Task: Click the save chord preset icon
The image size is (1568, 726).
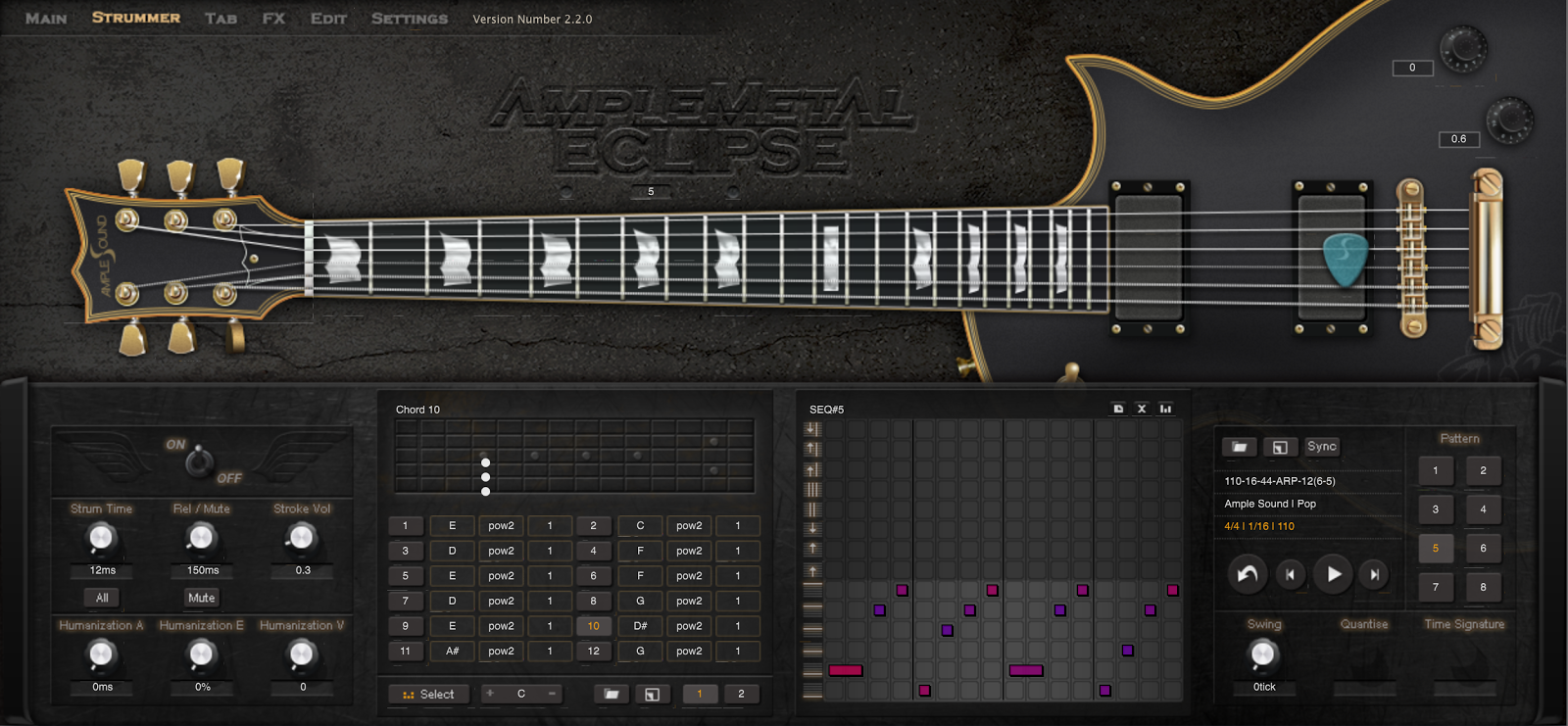Action: (652, 695)
